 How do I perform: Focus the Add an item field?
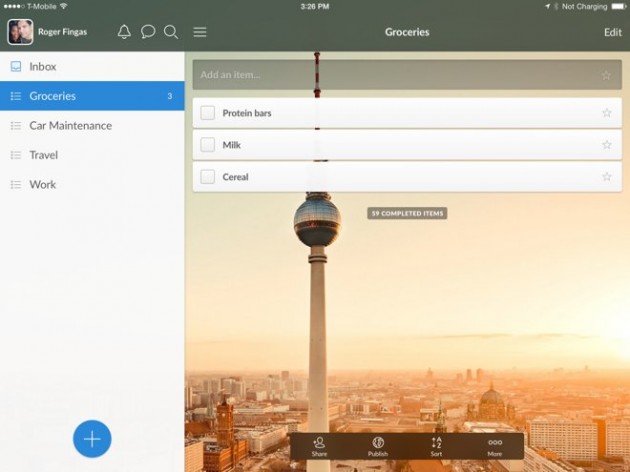407,75
